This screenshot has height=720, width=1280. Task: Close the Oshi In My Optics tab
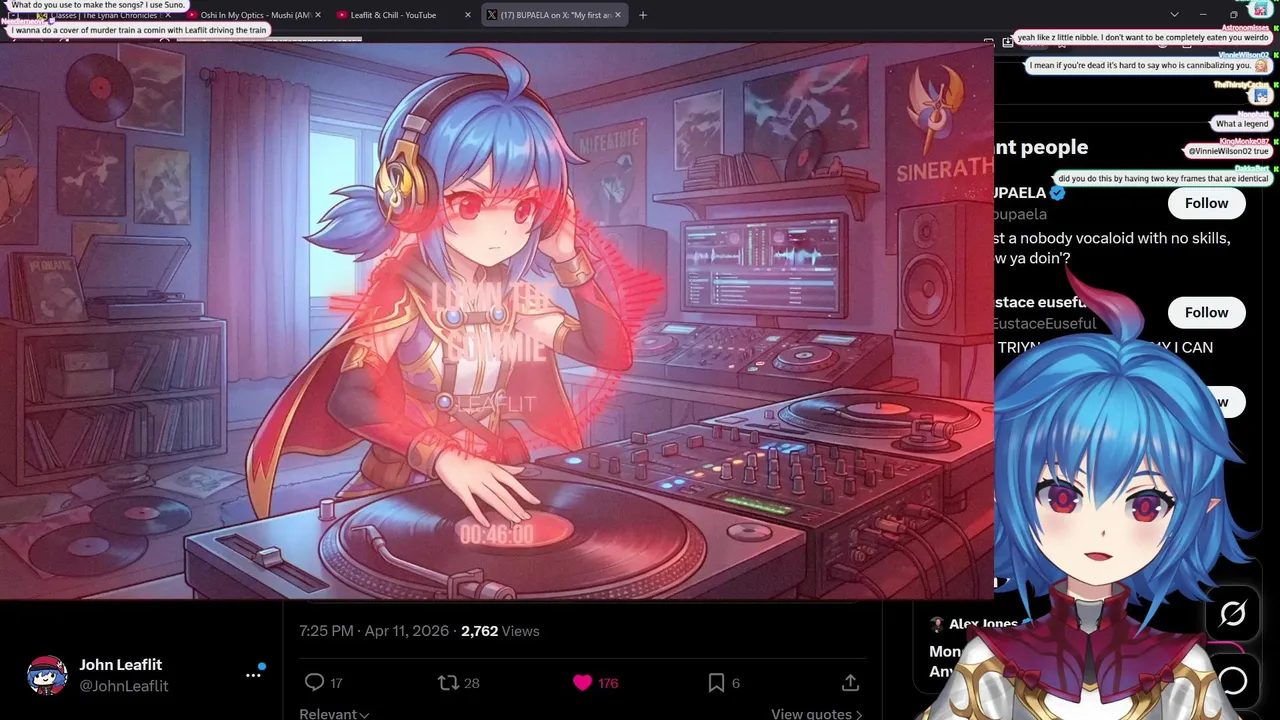tap(318, 15)
